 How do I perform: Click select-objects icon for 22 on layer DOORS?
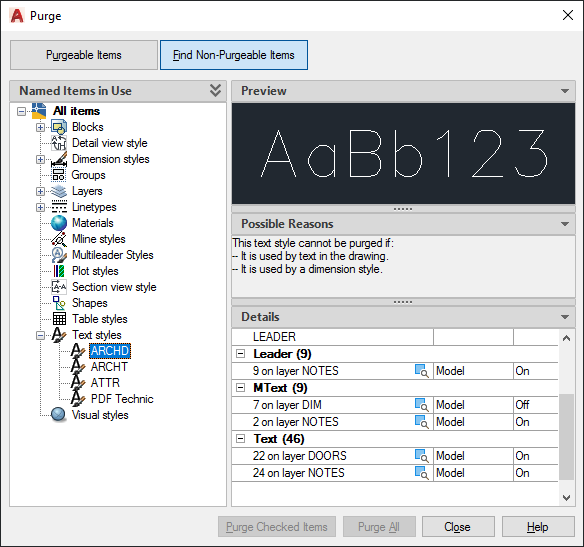[422, 456]
